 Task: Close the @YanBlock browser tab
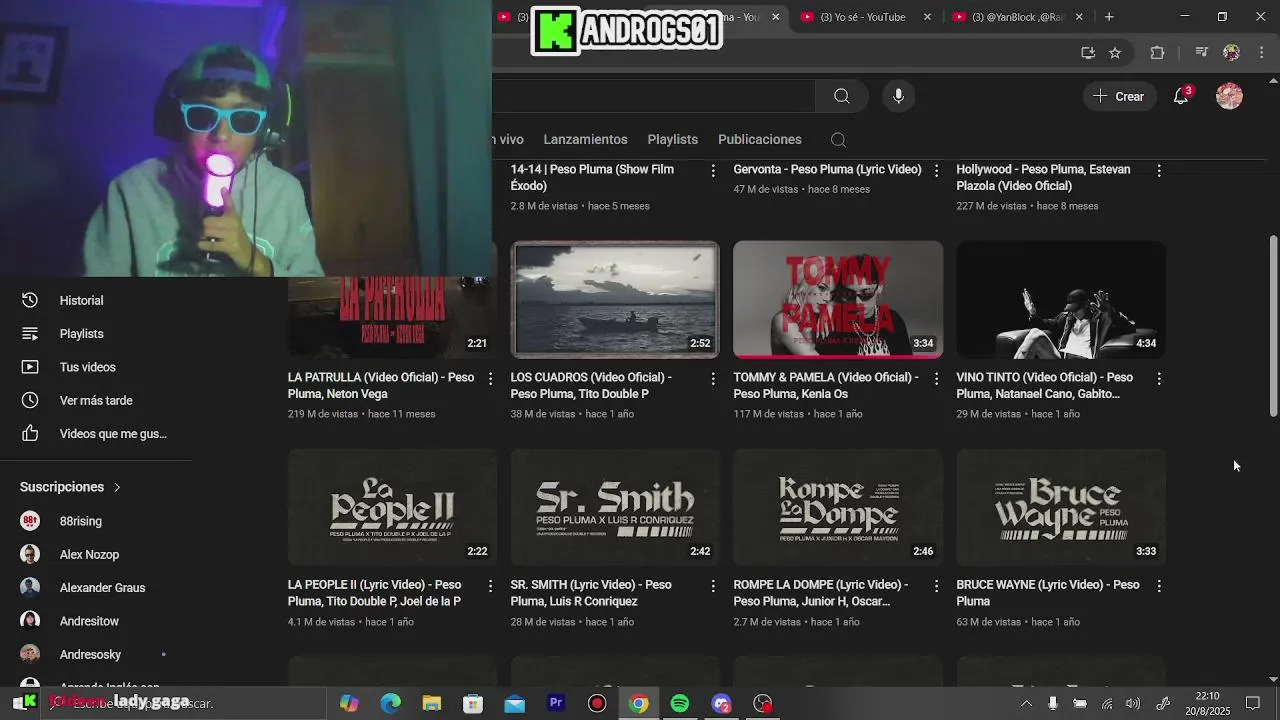coord(1079,17)
